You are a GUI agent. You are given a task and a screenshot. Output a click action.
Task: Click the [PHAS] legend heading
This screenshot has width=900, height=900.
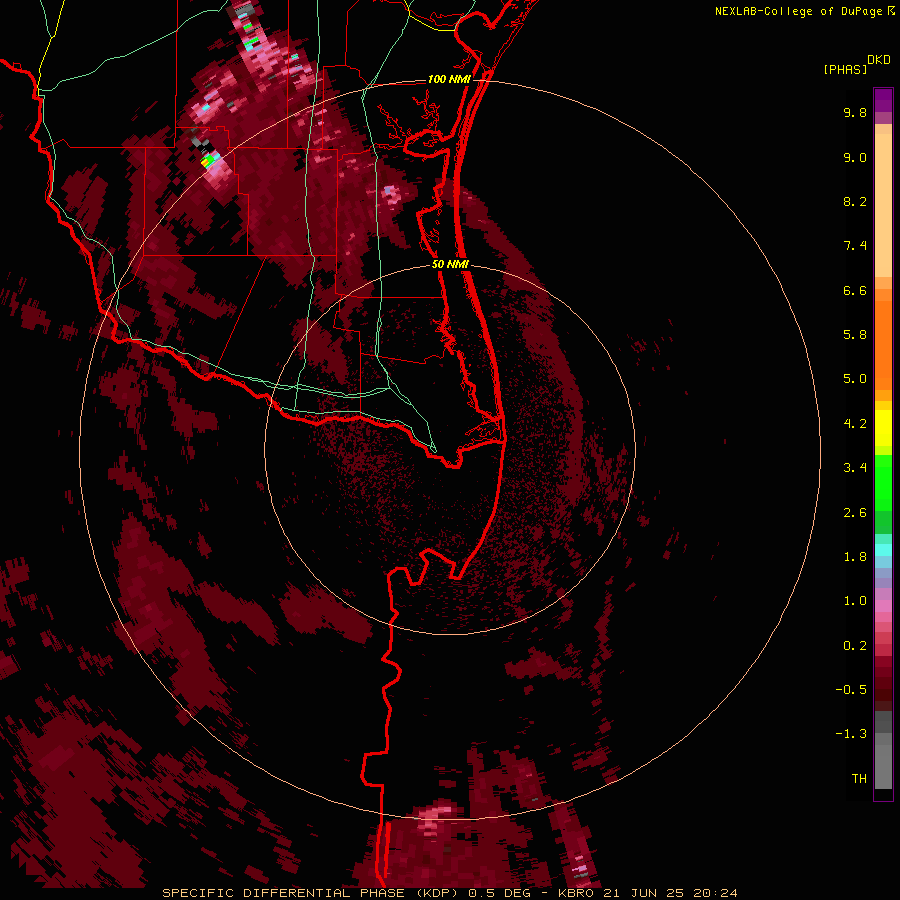click(845, 69)
